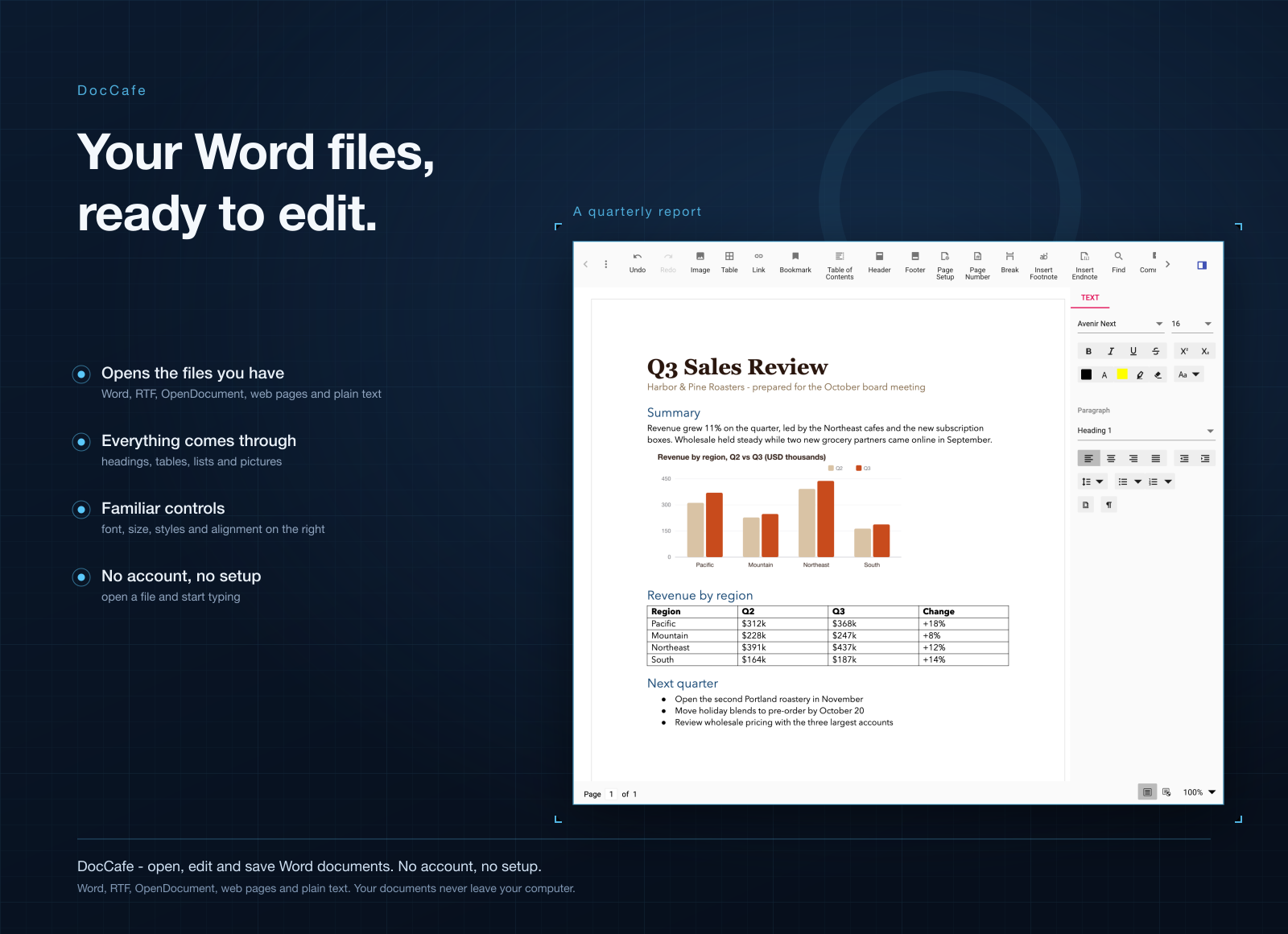Switch to page layout view icon
This screenshot has width=1288, height=934.
[x=1147, y=792]
